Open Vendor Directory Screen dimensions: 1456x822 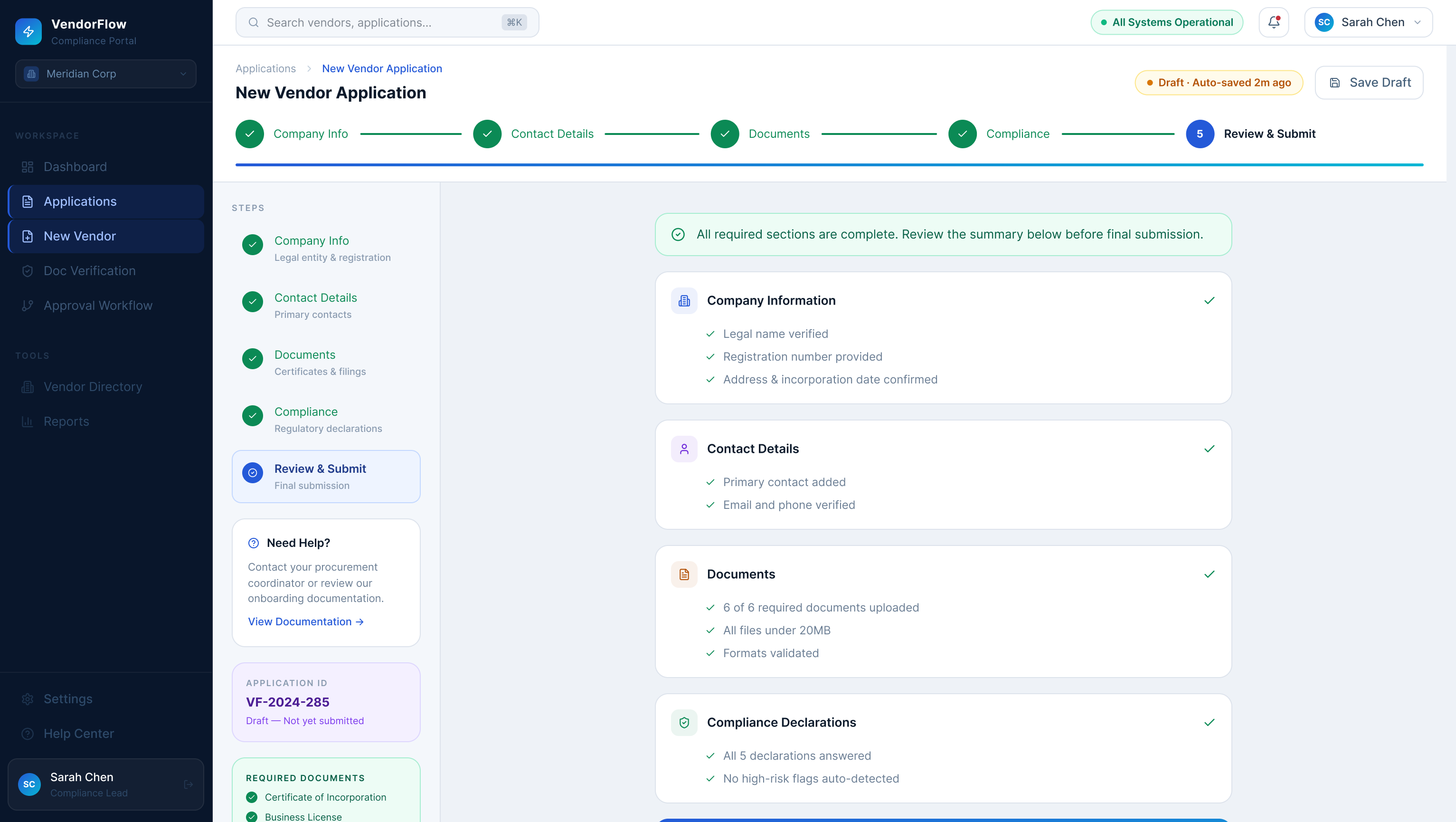[106, 387]
